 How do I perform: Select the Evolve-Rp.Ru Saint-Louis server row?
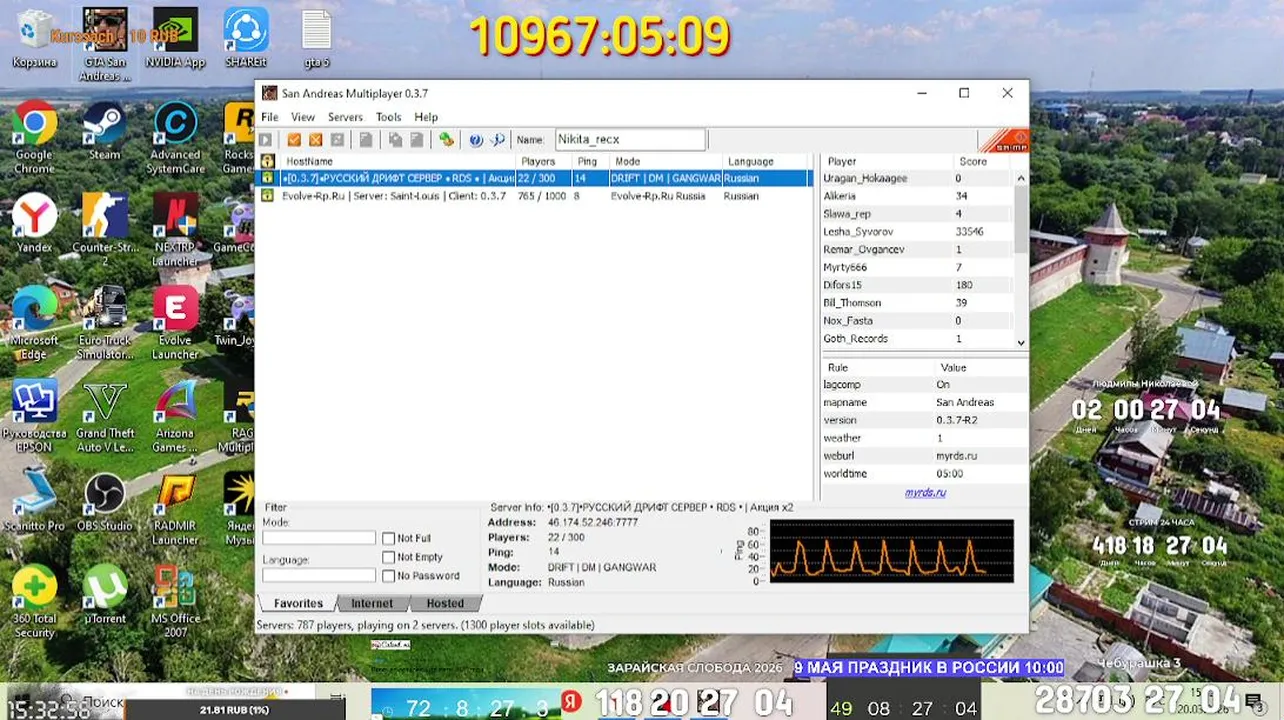pos(535,196)
